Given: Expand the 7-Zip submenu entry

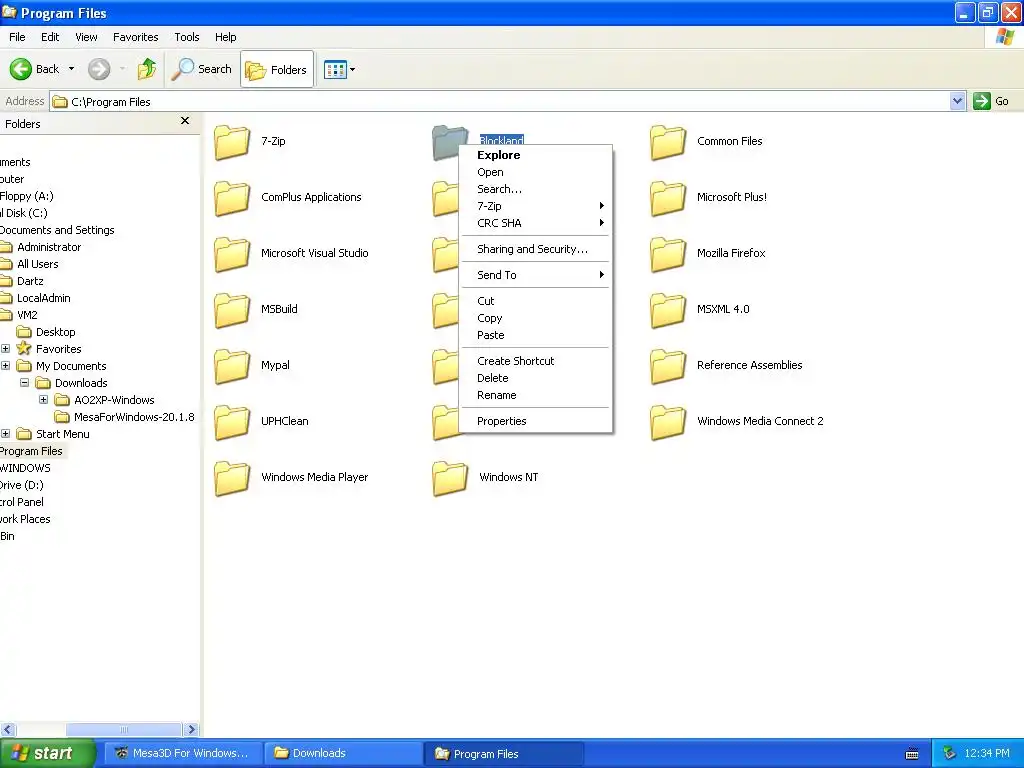Looking at the screenshot, I should coord(536,206).
